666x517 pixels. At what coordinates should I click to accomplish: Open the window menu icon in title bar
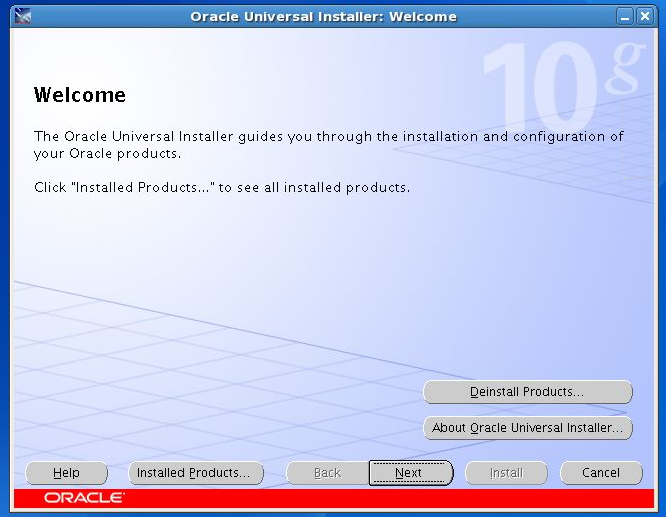[23, 16]
